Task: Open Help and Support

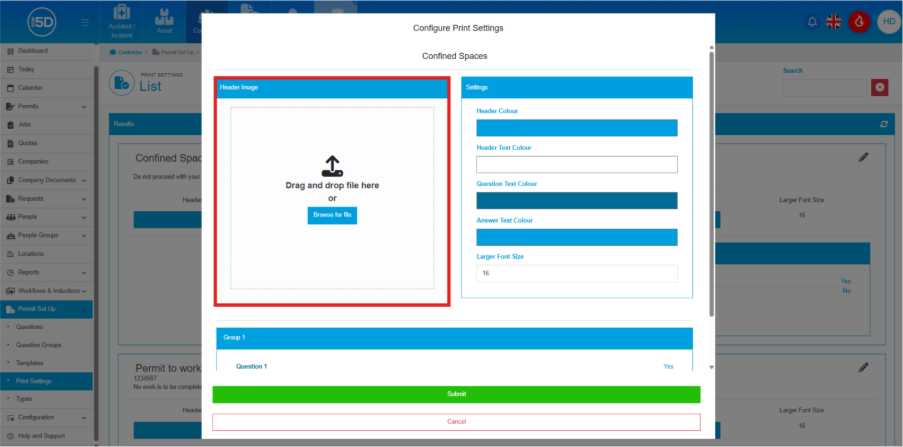Action: click(x=46, y=436)
